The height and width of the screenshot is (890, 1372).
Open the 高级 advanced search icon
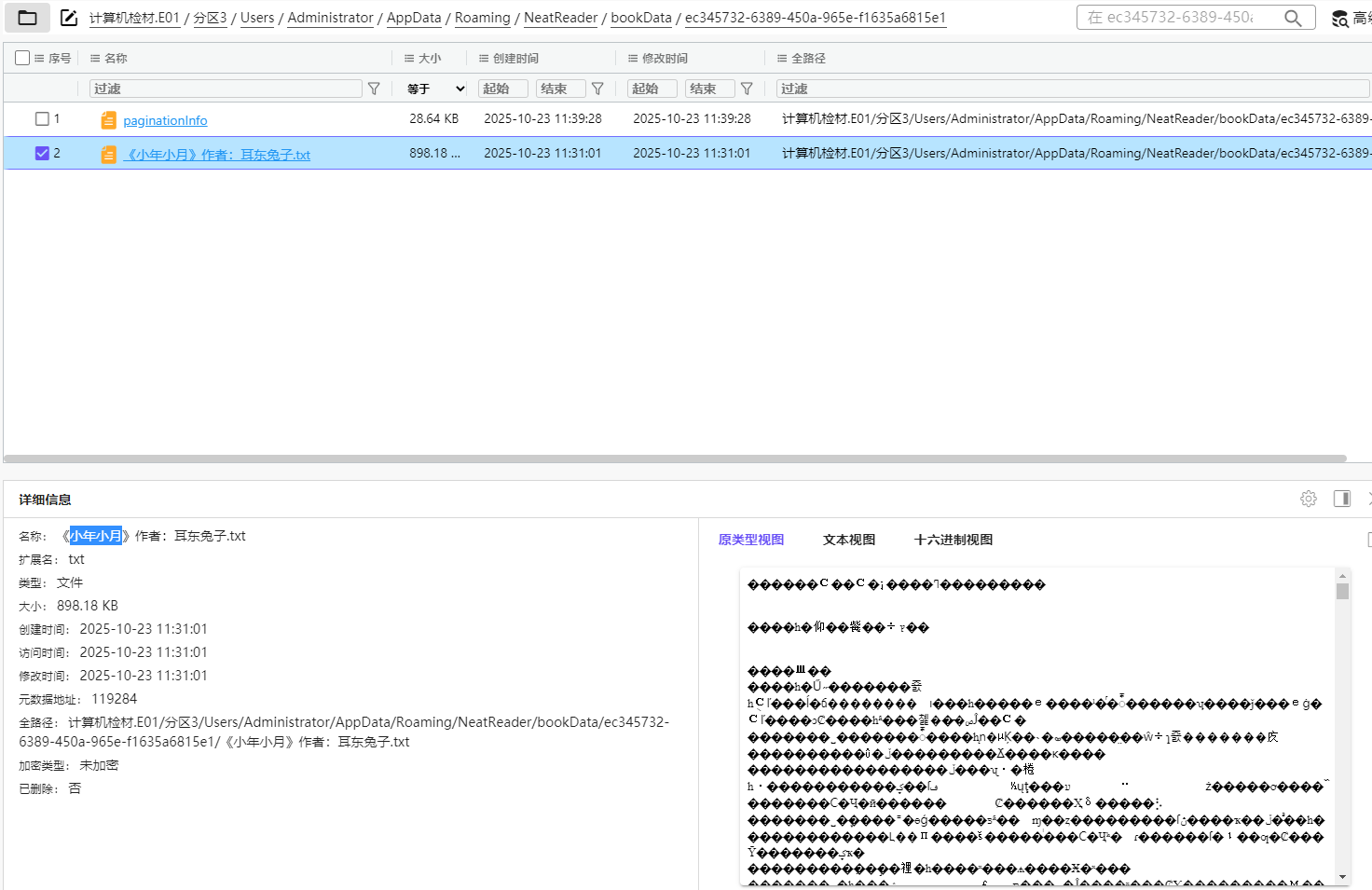click(1340, 19)
